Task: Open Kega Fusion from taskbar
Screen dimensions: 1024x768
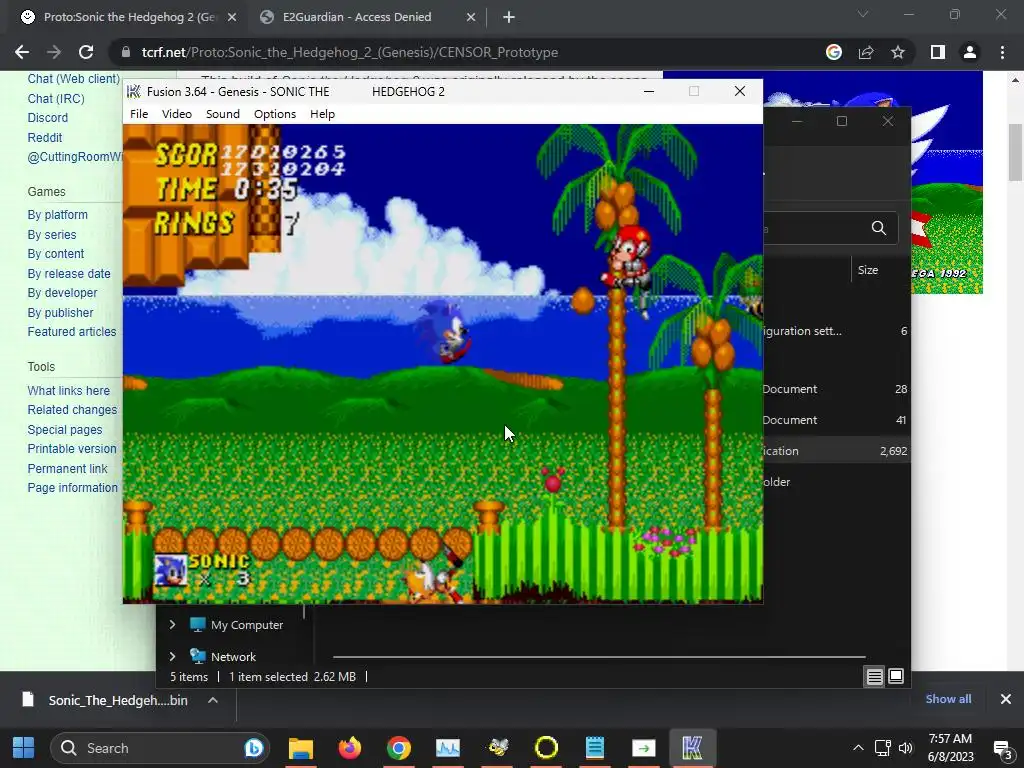Action: pos(692,748)
